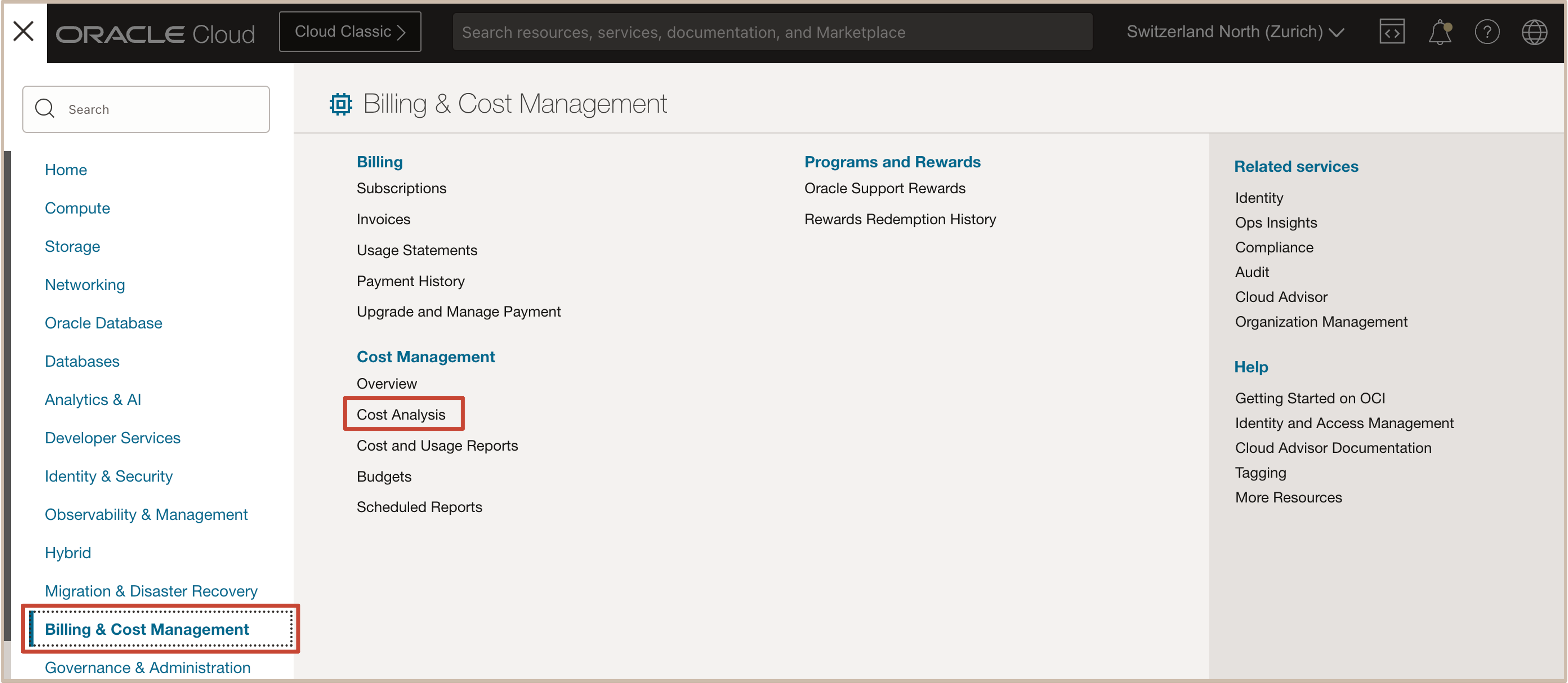Click the Billing & Cost Management chip icon
This screenshot has height=683, width=1568.
tap(340, 104)
